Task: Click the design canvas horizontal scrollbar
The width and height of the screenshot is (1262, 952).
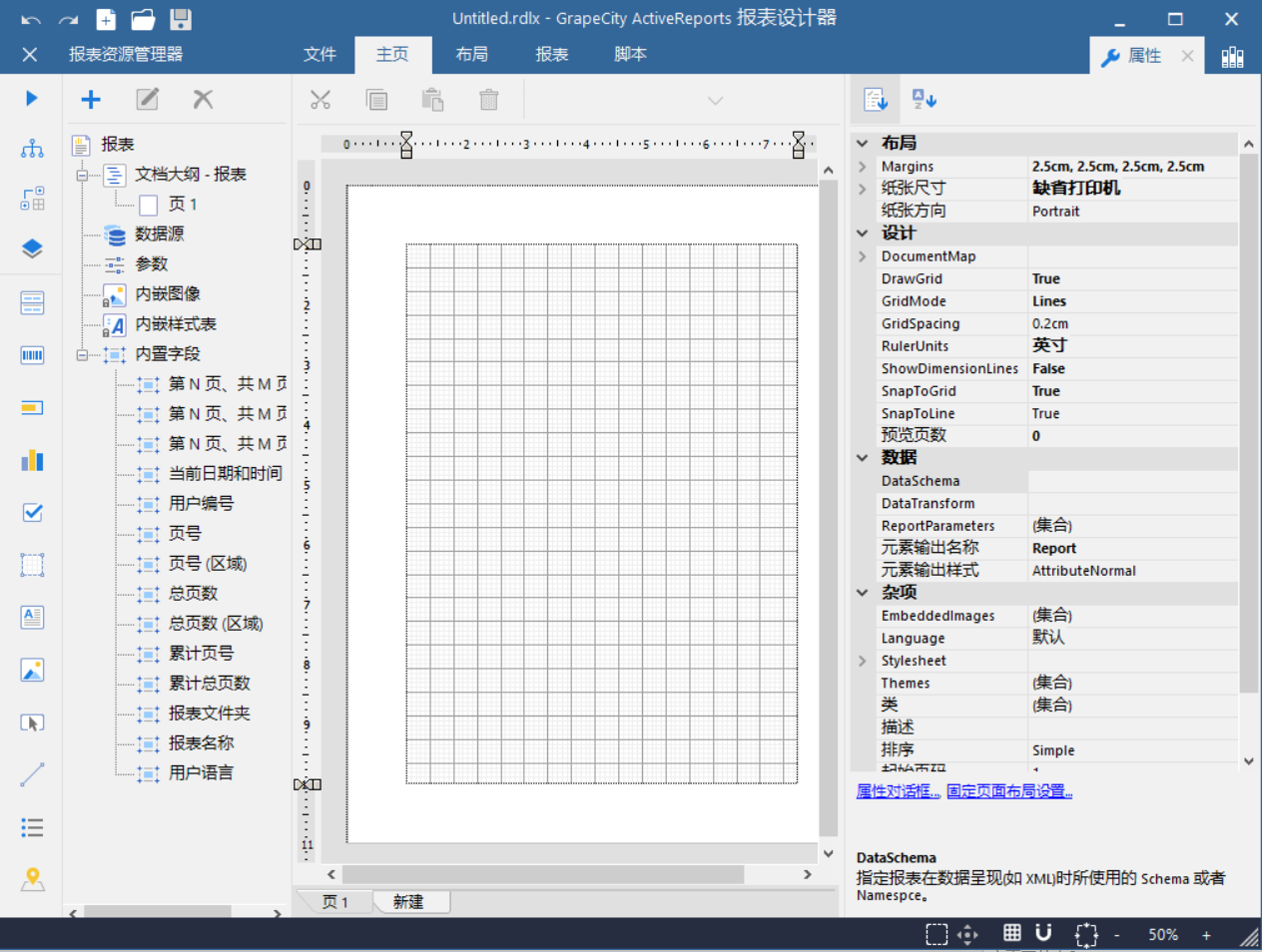Action: (x=542, y=874)
